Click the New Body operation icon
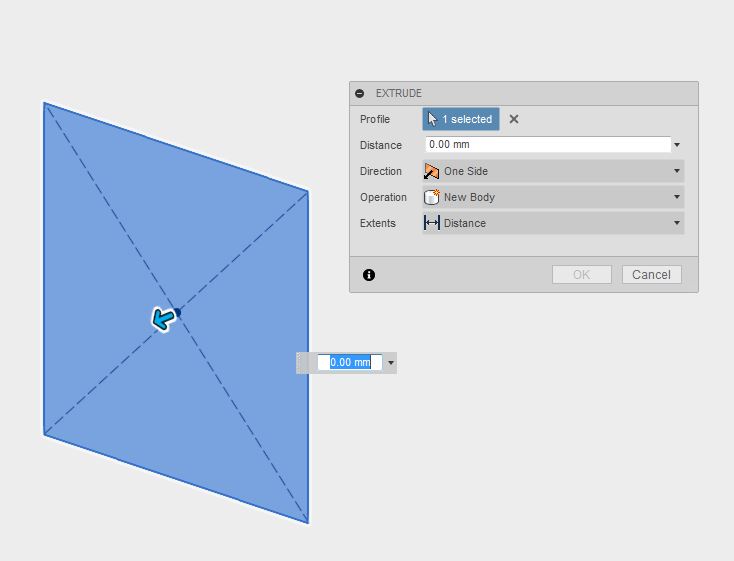Viewport: 734px width, 561px height. click(x=431, y=197)
